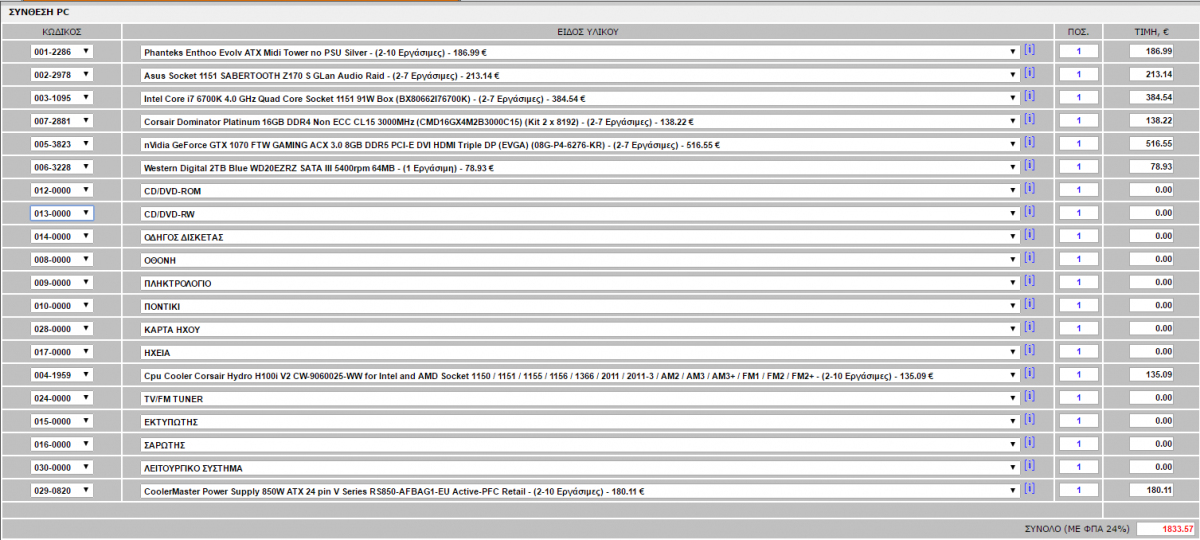
Task: Click price field showing 138.22
Action: [1151, 121]
